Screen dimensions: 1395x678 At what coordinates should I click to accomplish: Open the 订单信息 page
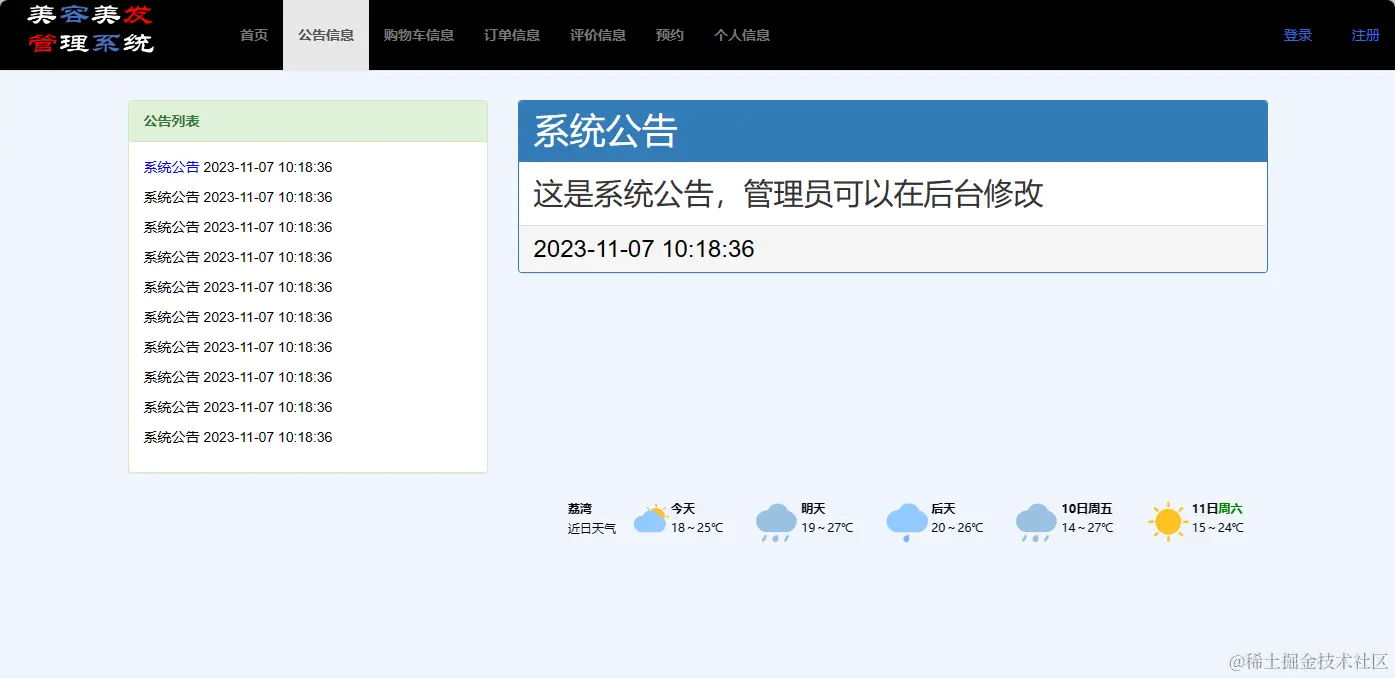(x=512, y=35)
